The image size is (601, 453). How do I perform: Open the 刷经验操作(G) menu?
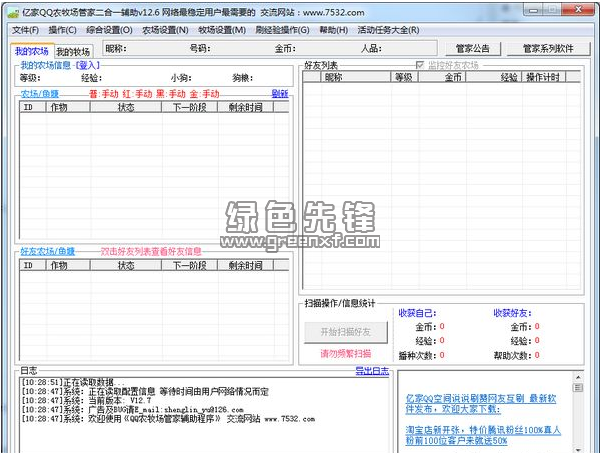pyautogui.click(x=283, y=30)
